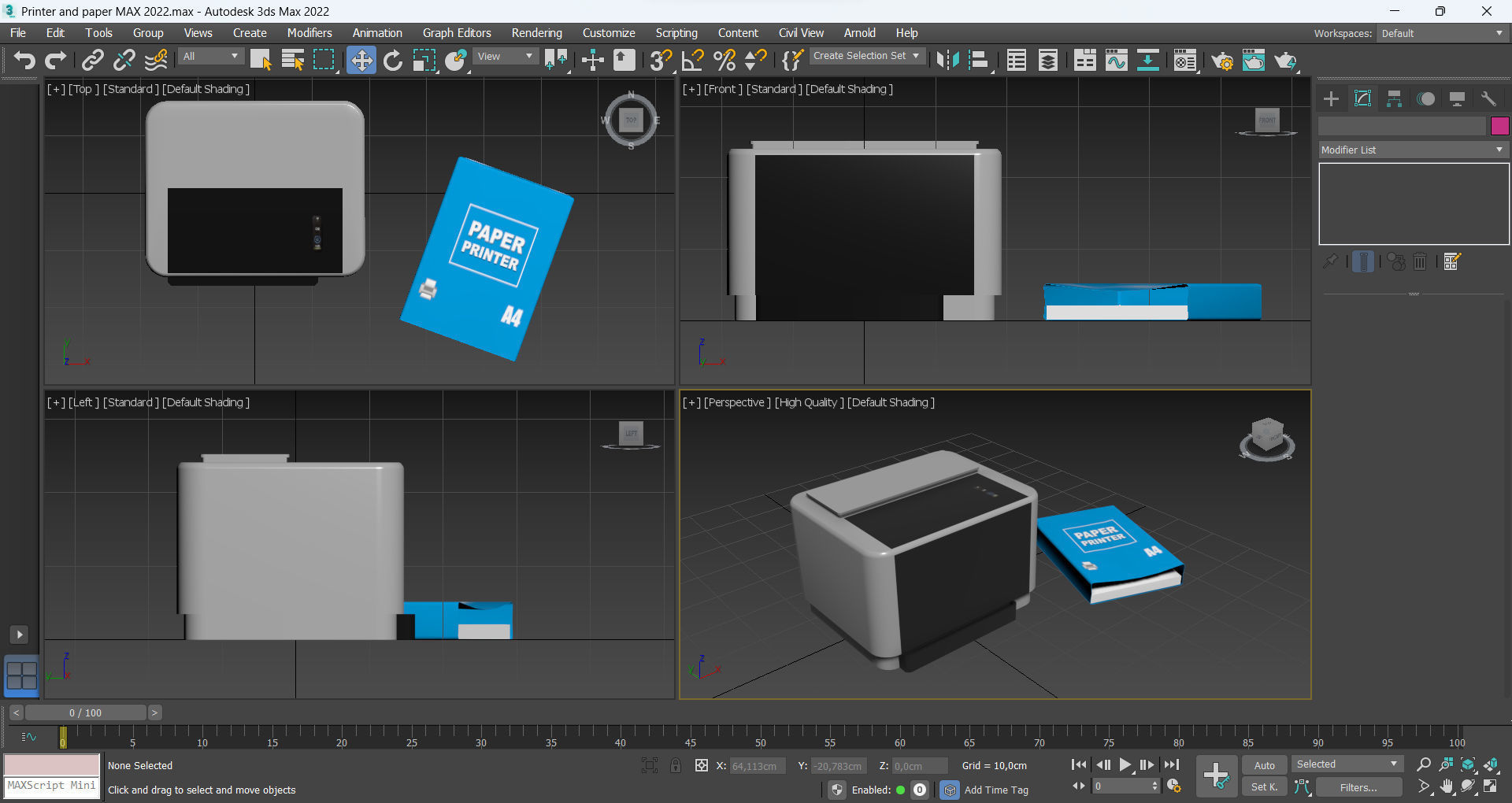Toggle Isolate Selection in status bar

650,765
